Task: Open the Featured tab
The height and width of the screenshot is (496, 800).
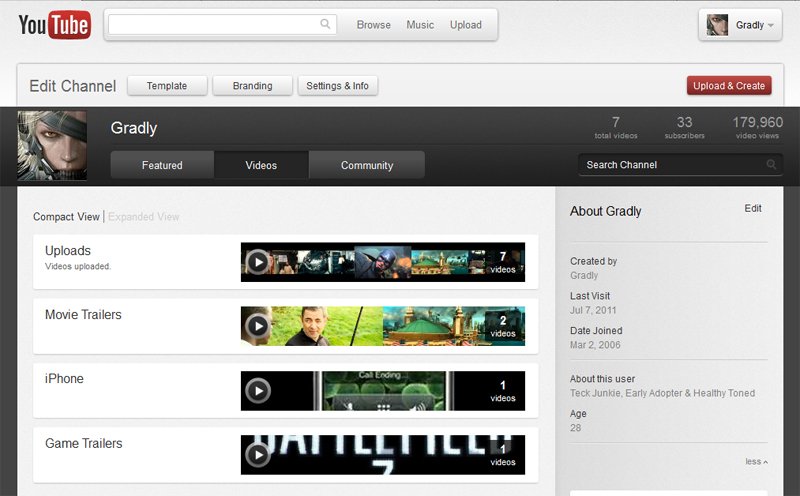Action: (x=162, y=165)
